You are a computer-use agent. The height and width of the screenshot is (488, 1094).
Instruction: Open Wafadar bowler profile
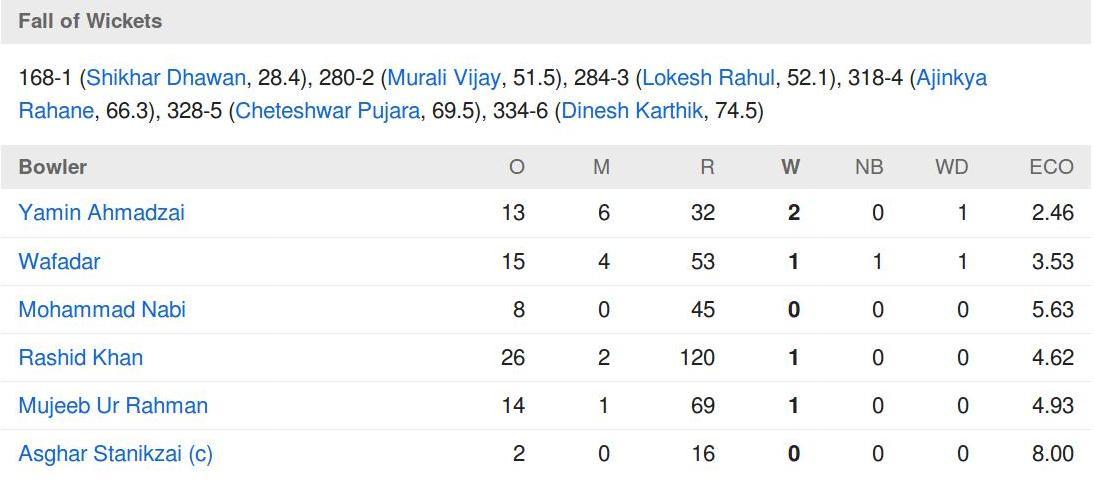(x=59, y=261)
